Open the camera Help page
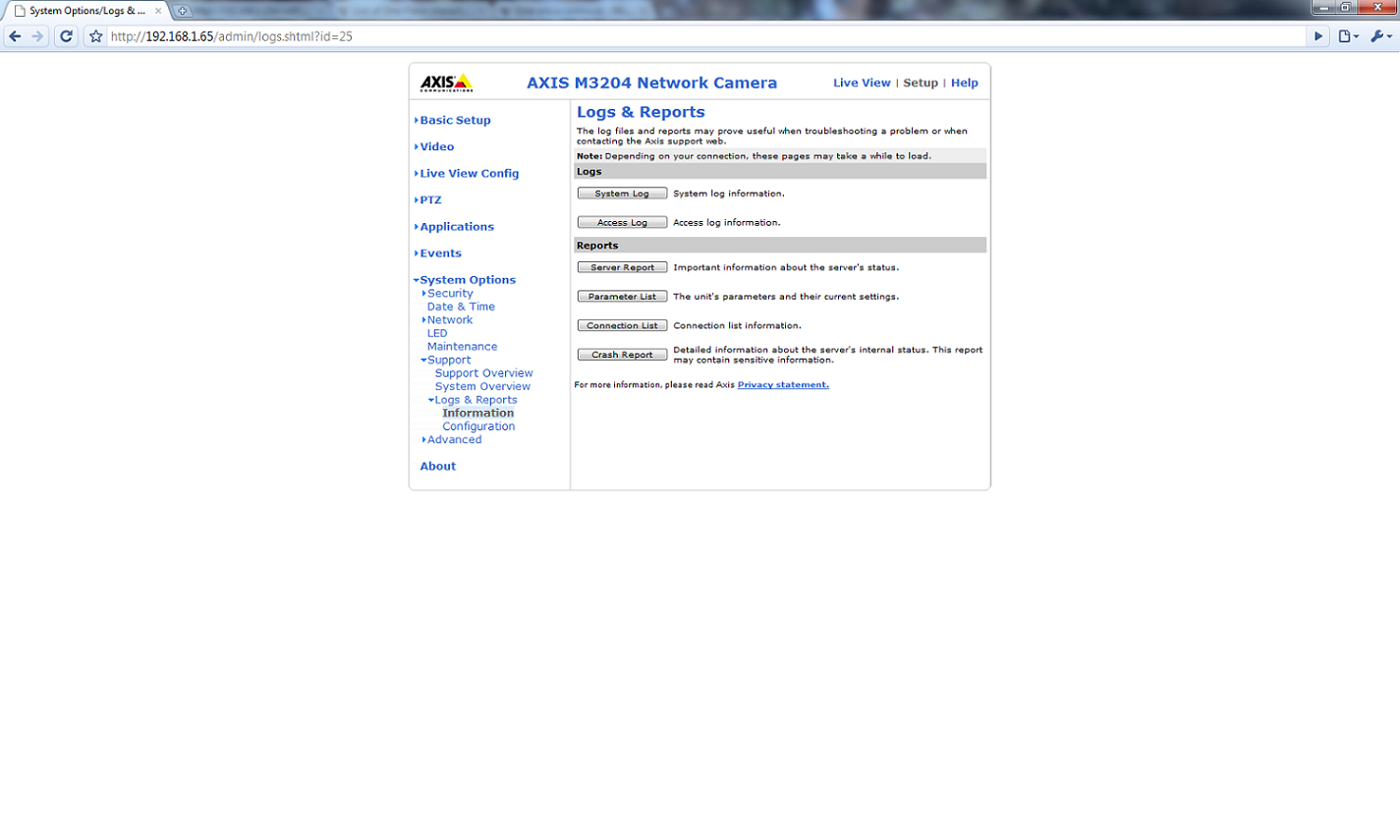1400x840 pixels. pos(964,83)
